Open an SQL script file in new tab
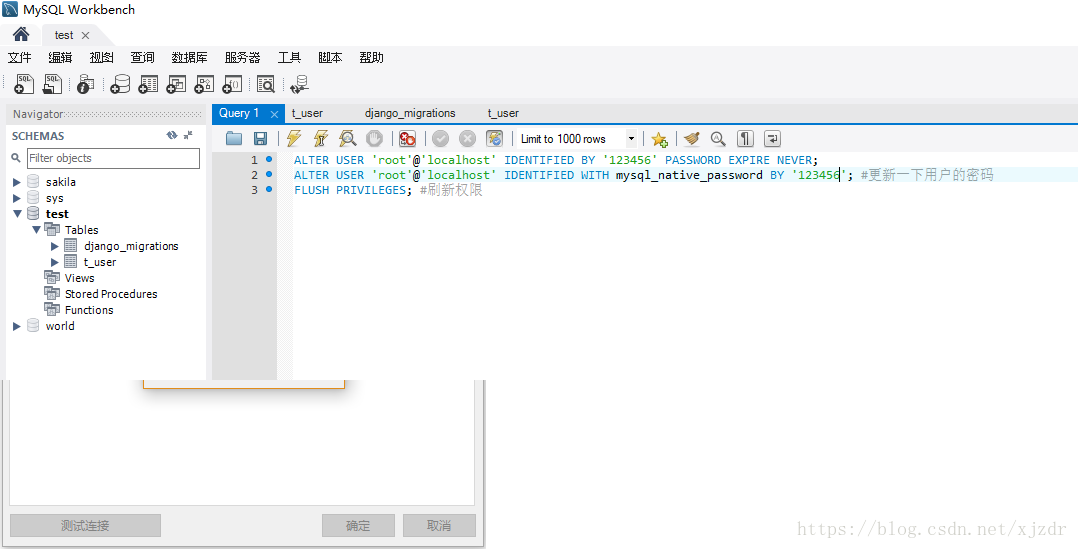 click(52, 84)
